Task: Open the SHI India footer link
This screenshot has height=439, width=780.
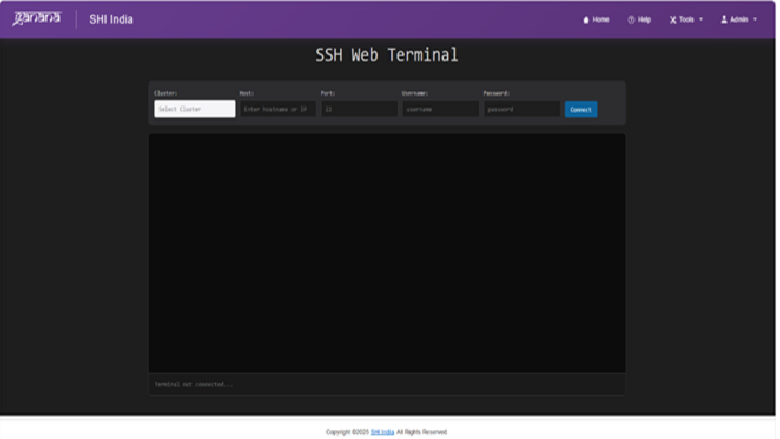Action: 382,432
